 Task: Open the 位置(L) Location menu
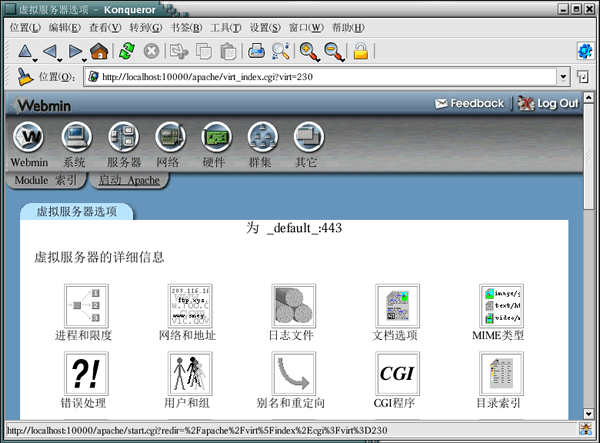click(x=25, y=28)
